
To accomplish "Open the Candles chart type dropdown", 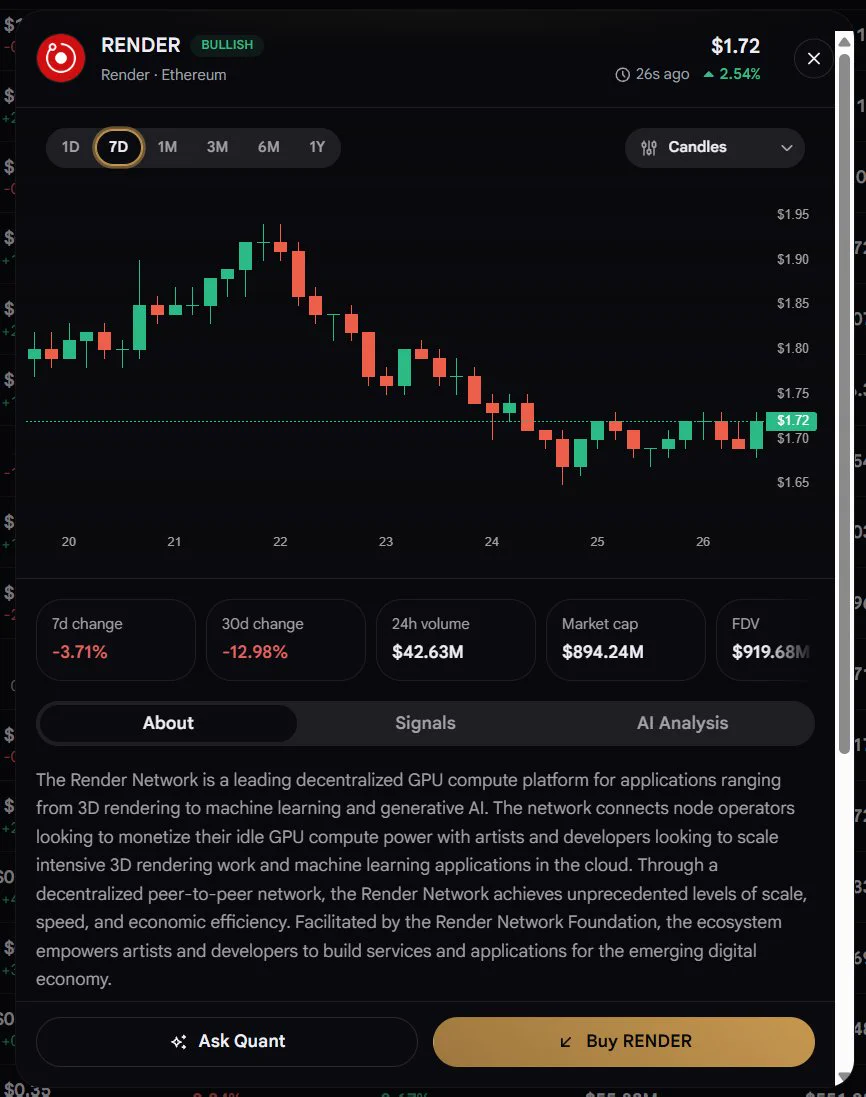I will (x=714, y=148).
